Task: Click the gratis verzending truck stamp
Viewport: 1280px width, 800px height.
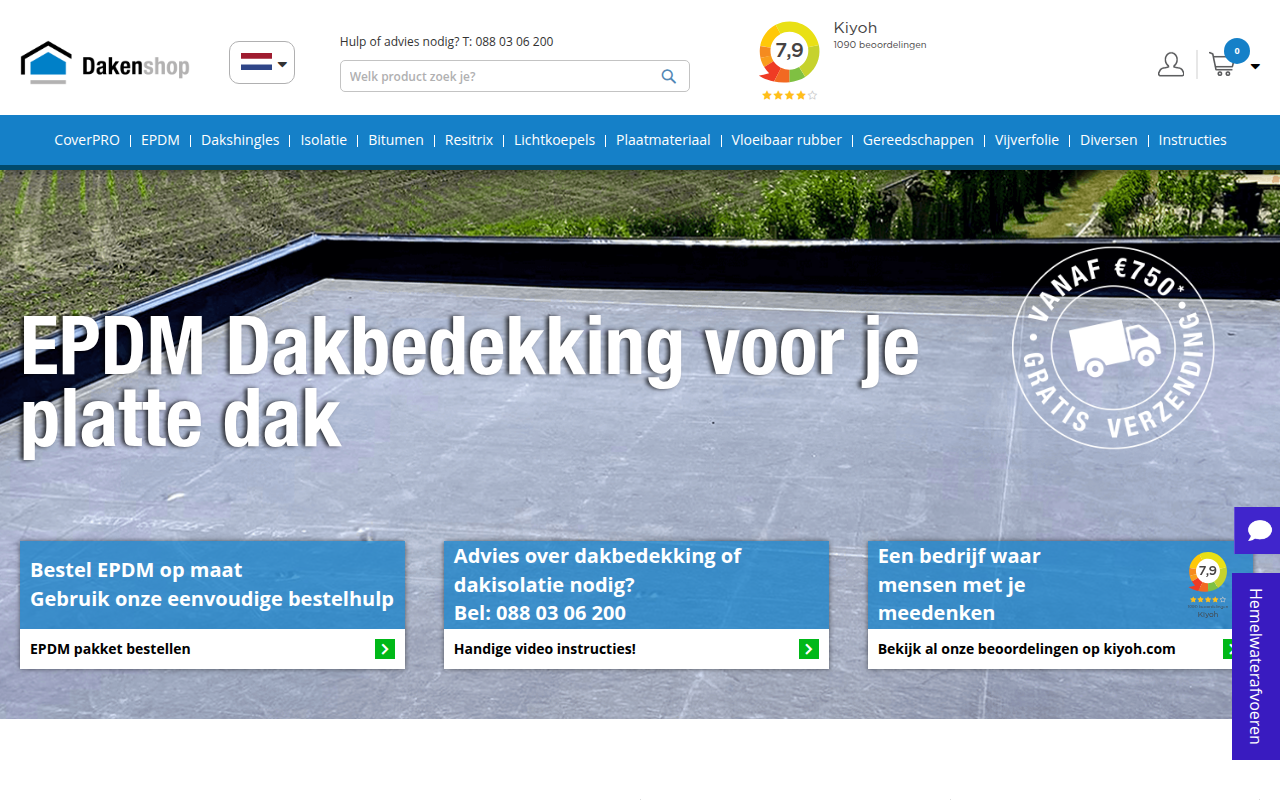Action: [x=1113, y=347]
